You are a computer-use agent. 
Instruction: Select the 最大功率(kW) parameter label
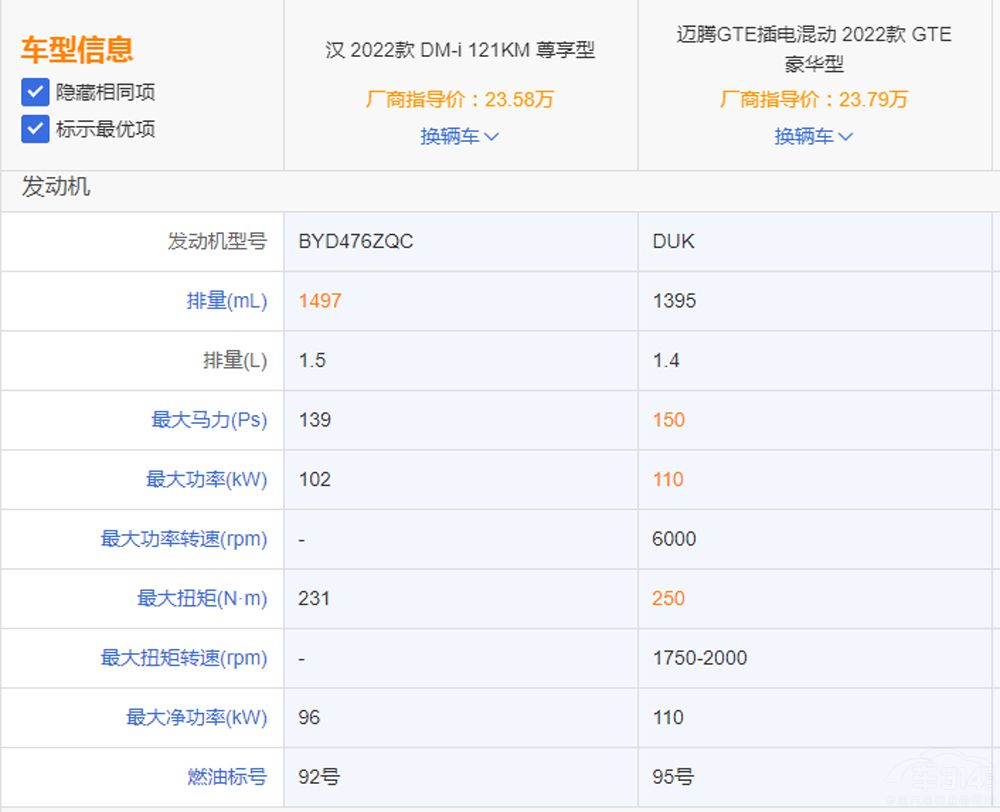[206, 479]
